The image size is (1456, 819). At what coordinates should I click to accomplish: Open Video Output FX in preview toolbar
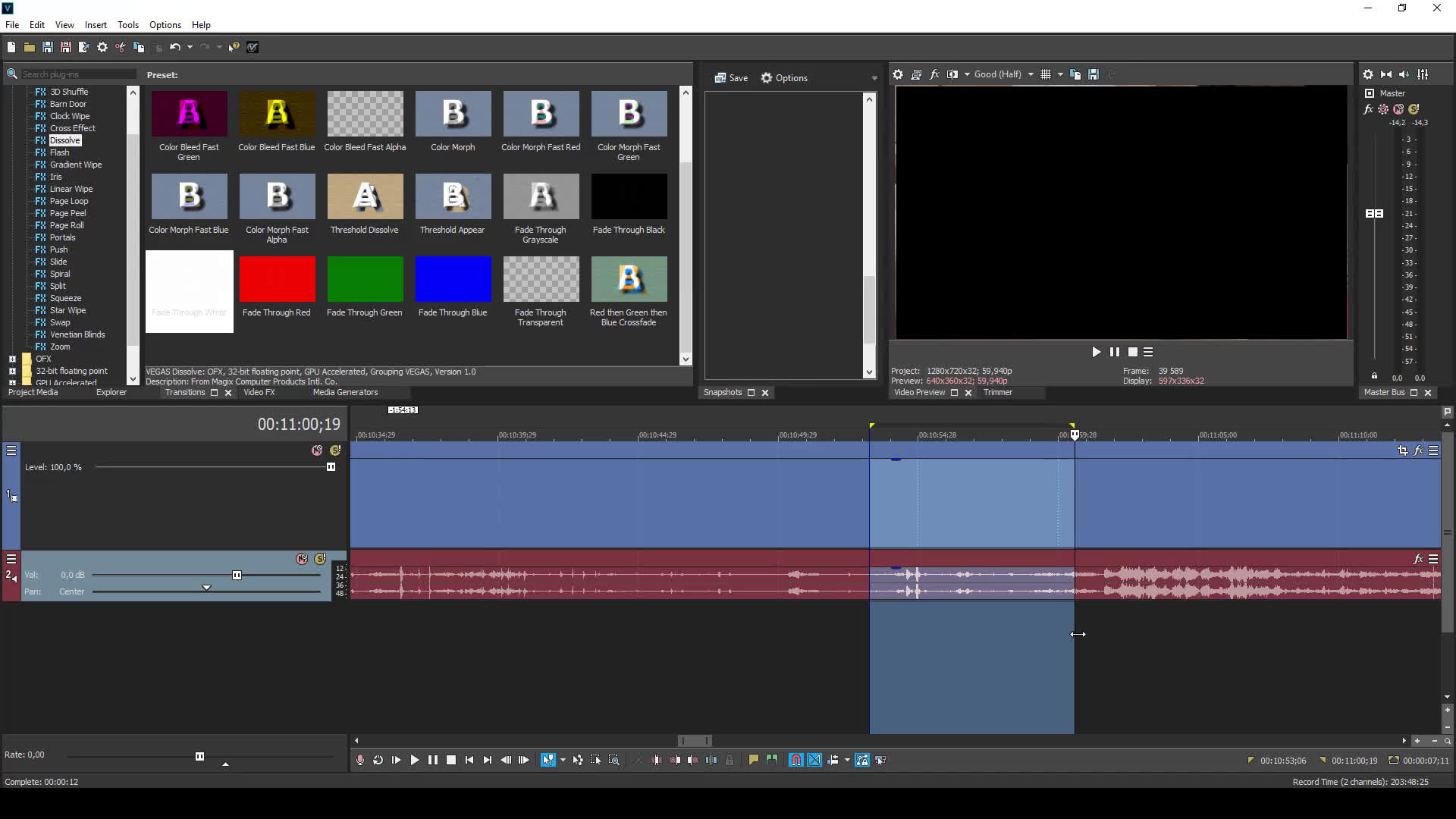(934, 74)
